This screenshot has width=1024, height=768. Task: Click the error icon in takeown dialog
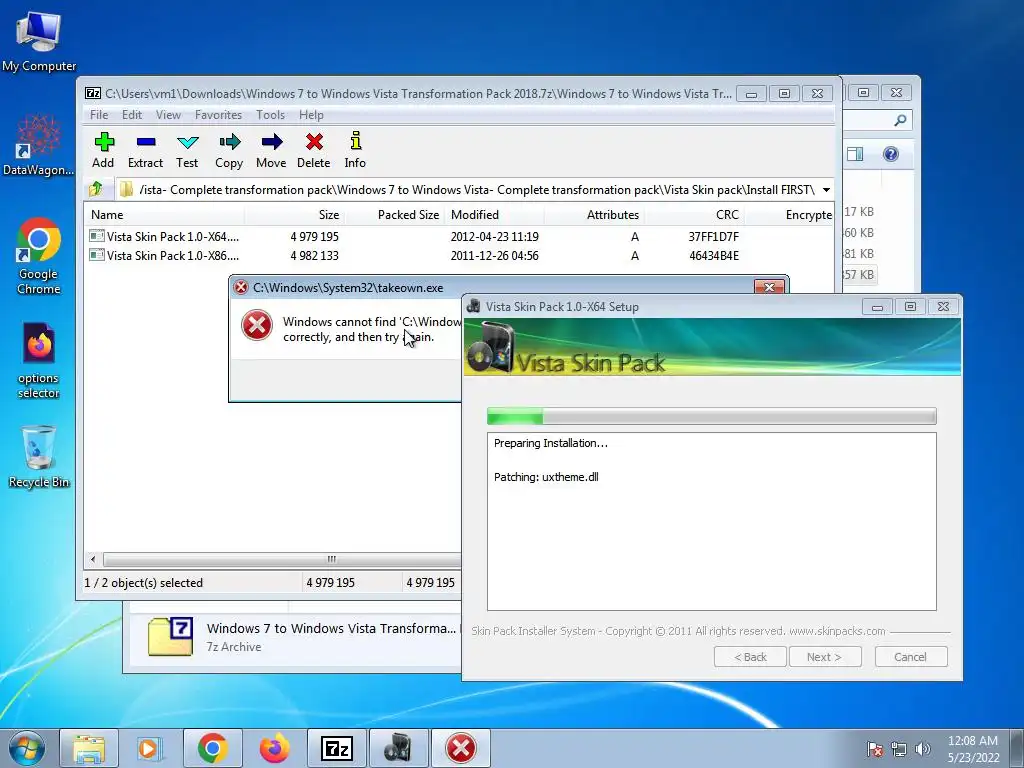[257, 325]
